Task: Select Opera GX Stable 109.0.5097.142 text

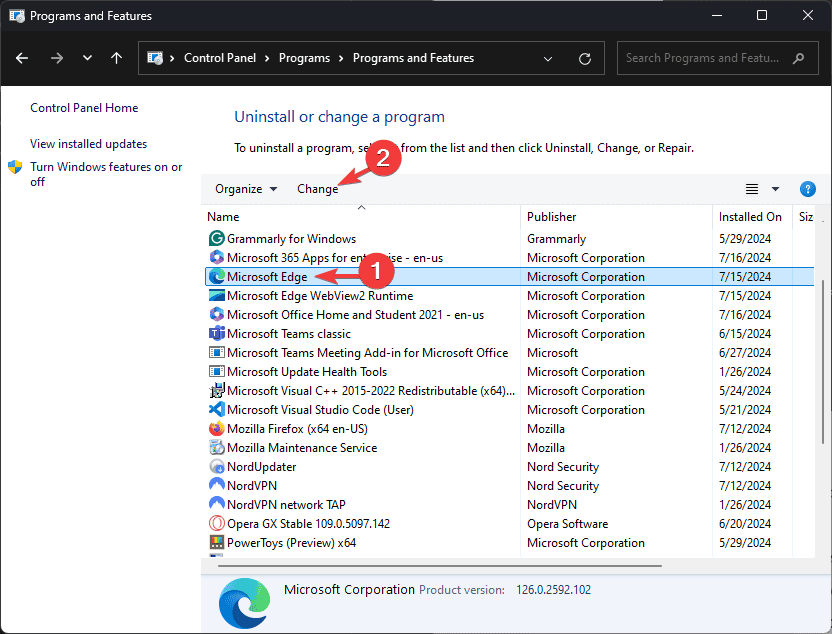Action: point(308,524)
